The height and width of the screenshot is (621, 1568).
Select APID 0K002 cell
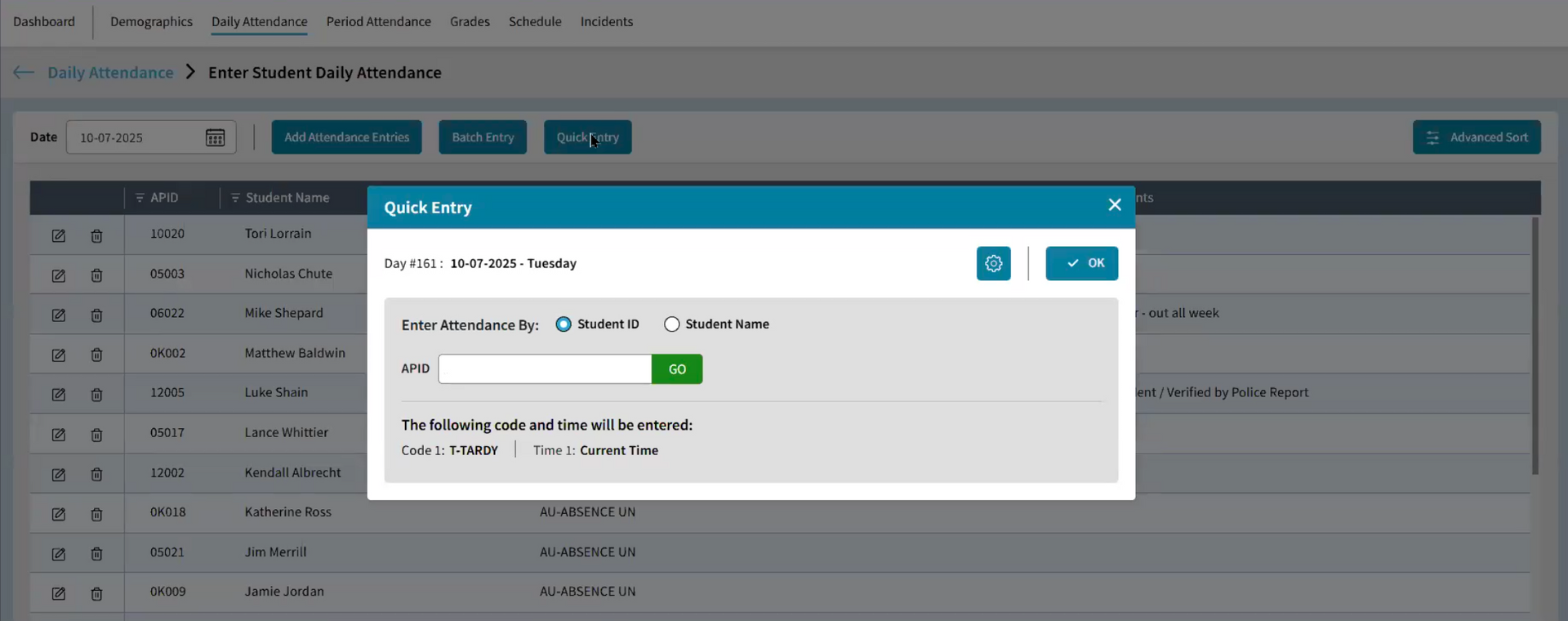click(167, 353)
